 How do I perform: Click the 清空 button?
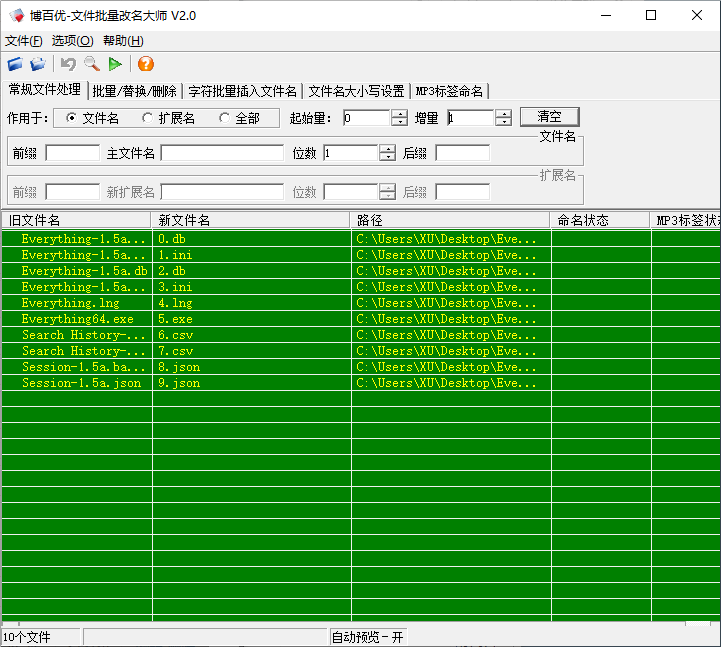click(549, 117)
